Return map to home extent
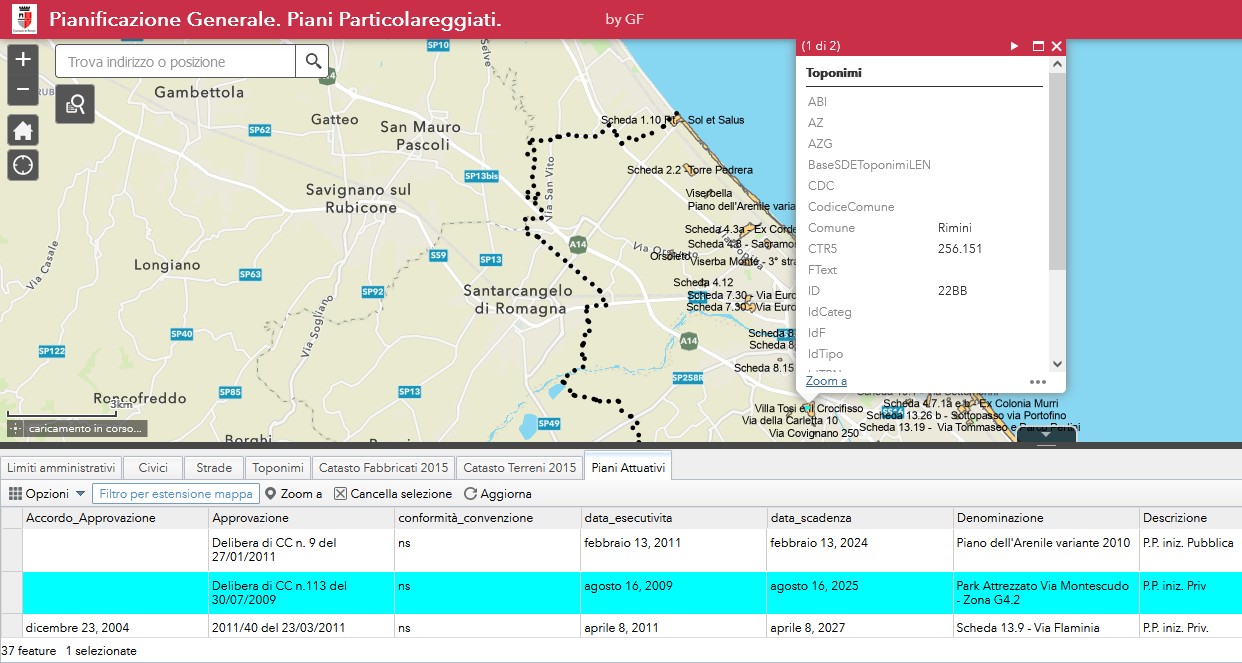1242x663 pixels. (x=23, y=130)
